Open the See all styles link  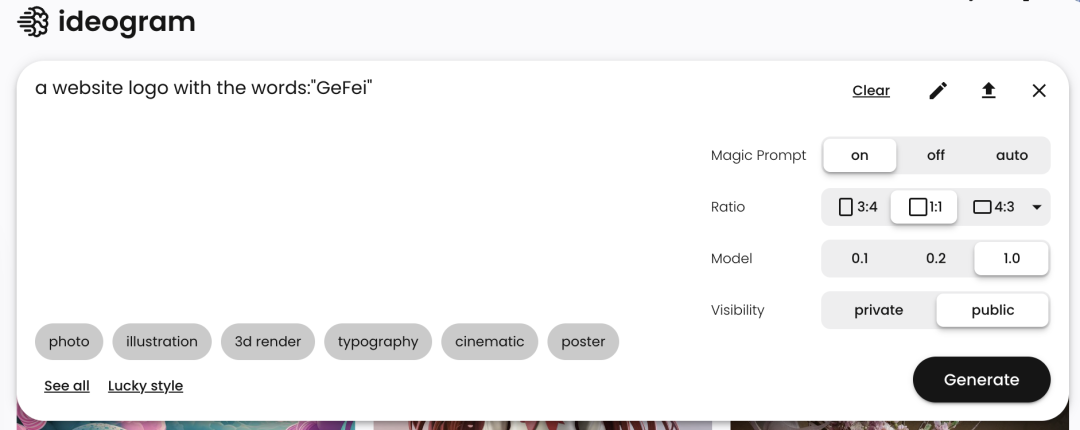pyautogui.click(x=67, y=386)
